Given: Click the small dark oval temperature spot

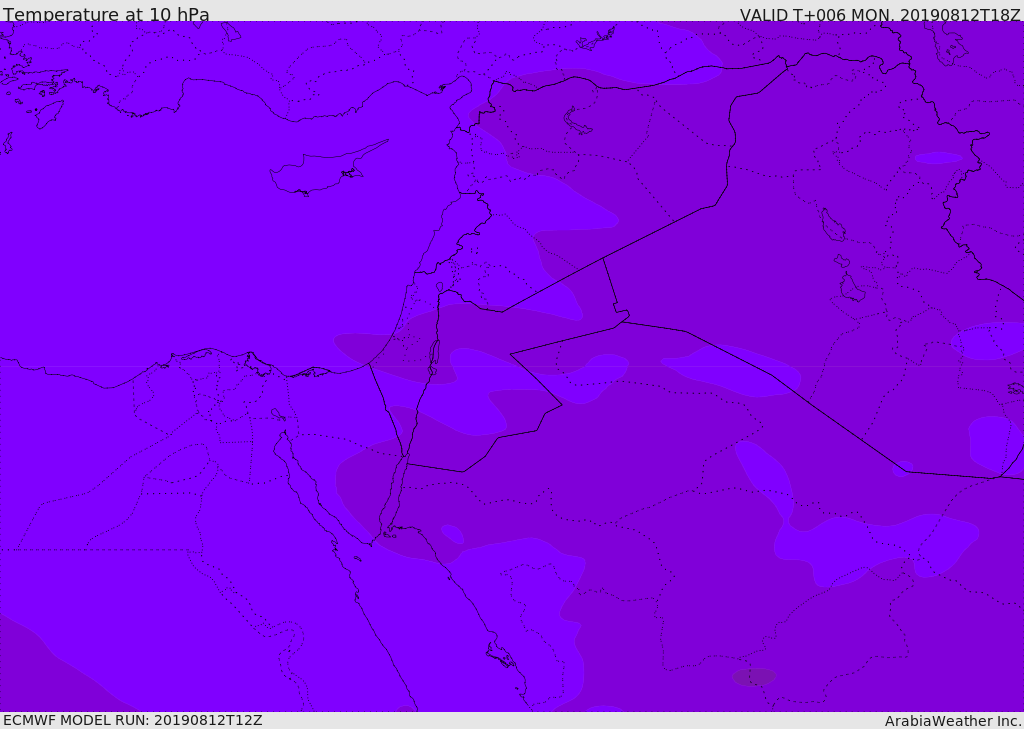Looking at the screenshot, I should click(x=754, y=677).
